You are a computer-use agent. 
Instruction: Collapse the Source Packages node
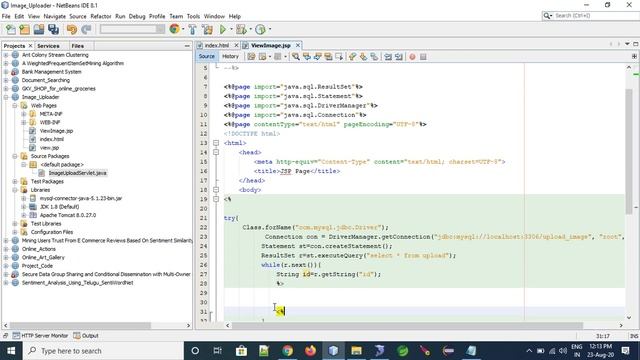pos(15,156)
